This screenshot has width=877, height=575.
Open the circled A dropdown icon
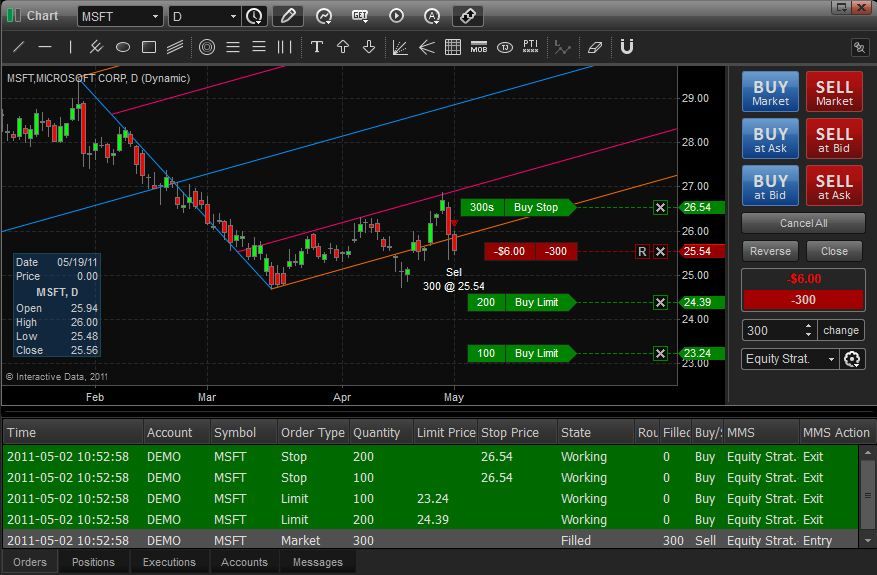pos(432,16)
